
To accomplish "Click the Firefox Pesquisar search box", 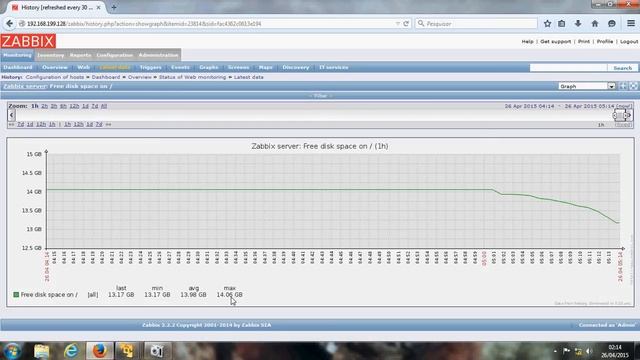I will tap(476, 24).
